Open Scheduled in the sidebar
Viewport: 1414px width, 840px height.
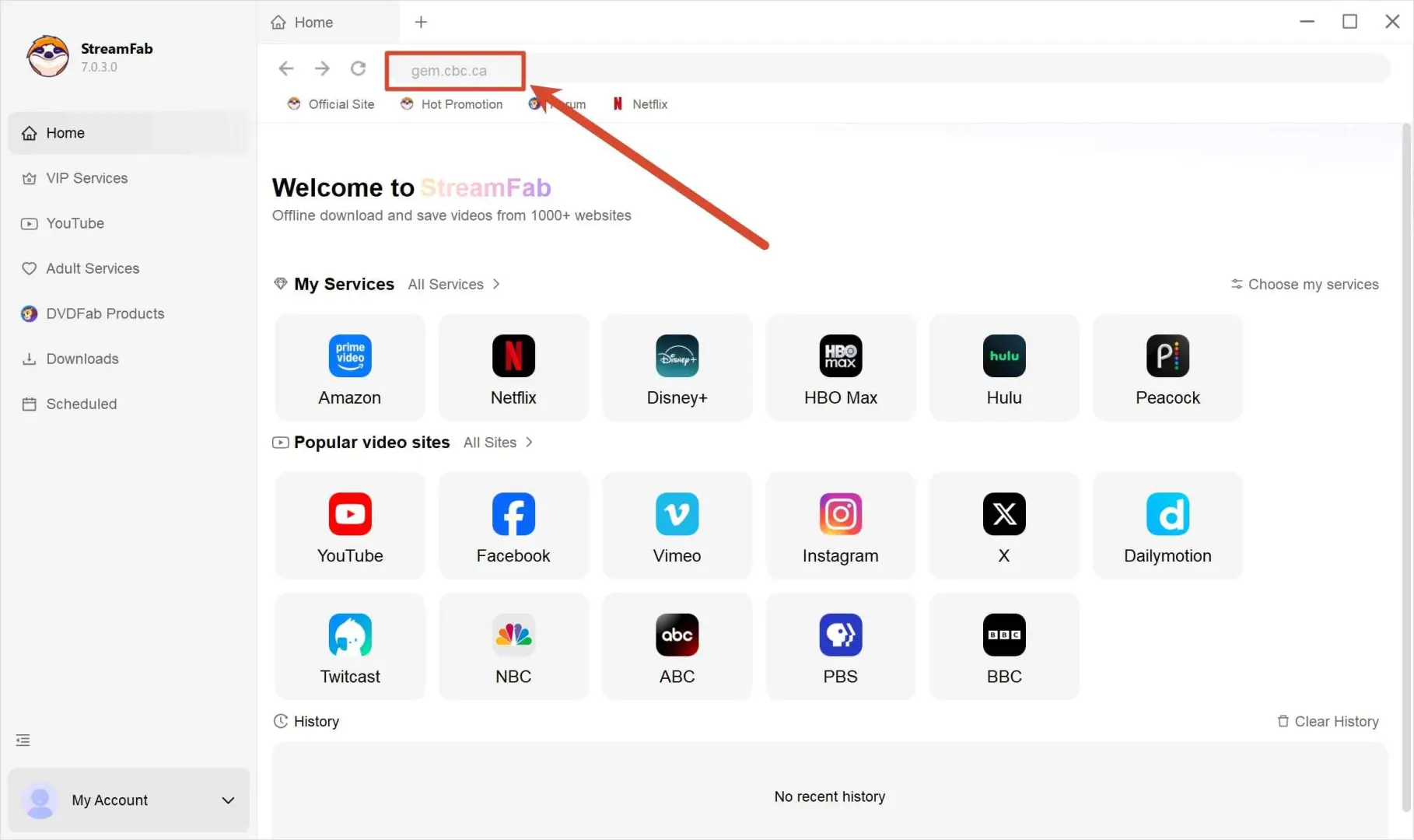pyautogui.click(x=128, y=404)
